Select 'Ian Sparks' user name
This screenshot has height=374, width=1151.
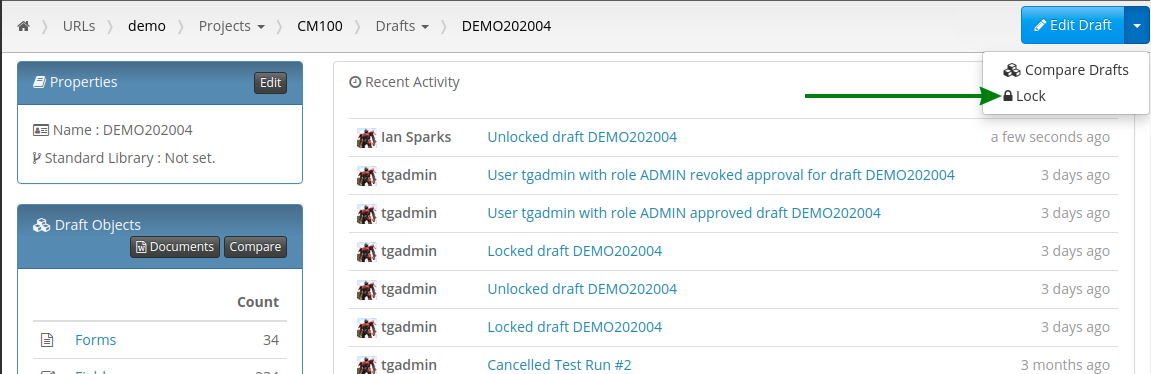pyautogui.click(x=416, y=137)
